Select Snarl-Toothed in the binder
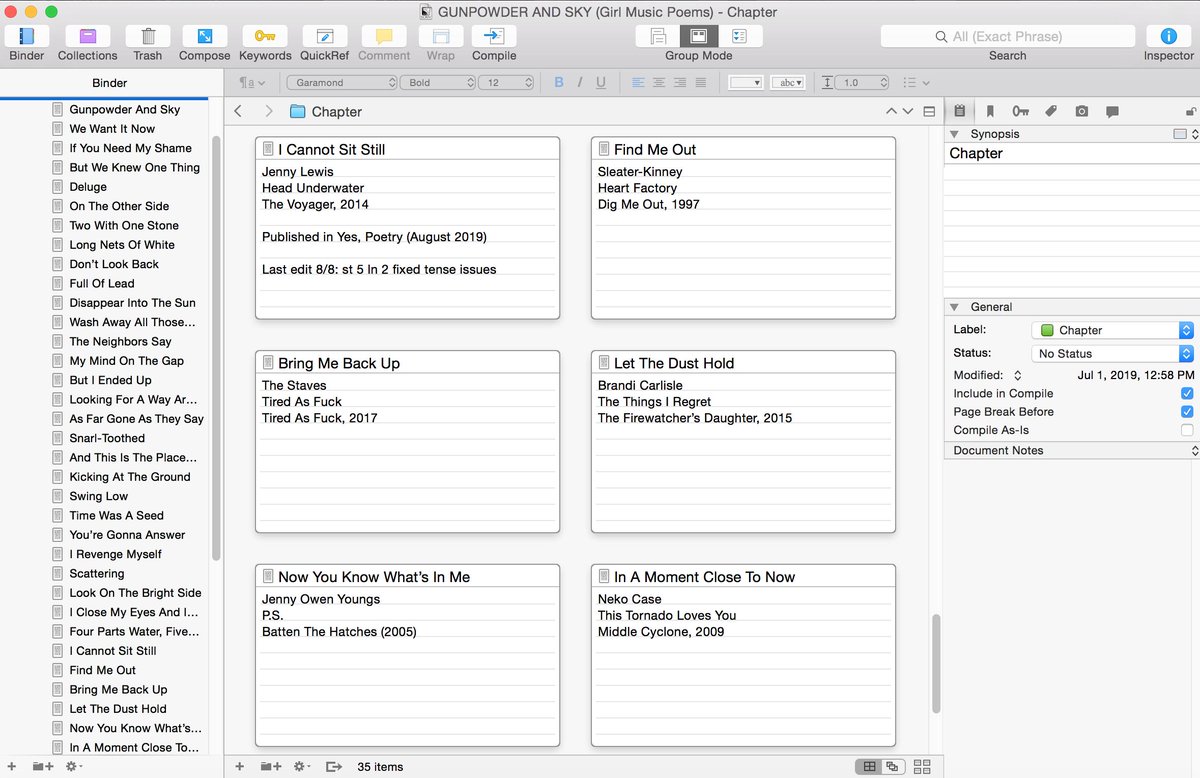The image size is (1200, 778). (x=107, y=438)
